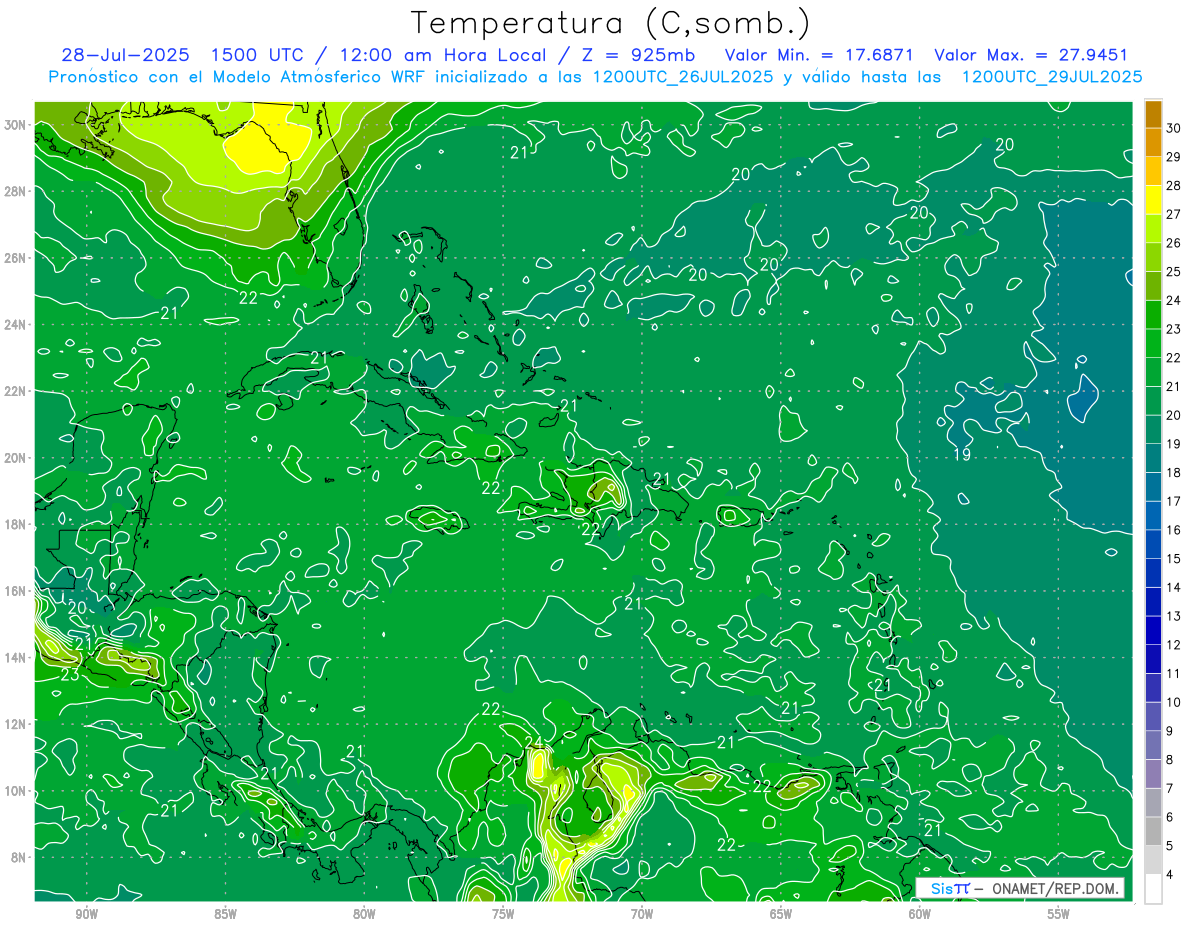Click the "16N" latitude label
This screenshot has height=927, width=1200.
(16, 591)
